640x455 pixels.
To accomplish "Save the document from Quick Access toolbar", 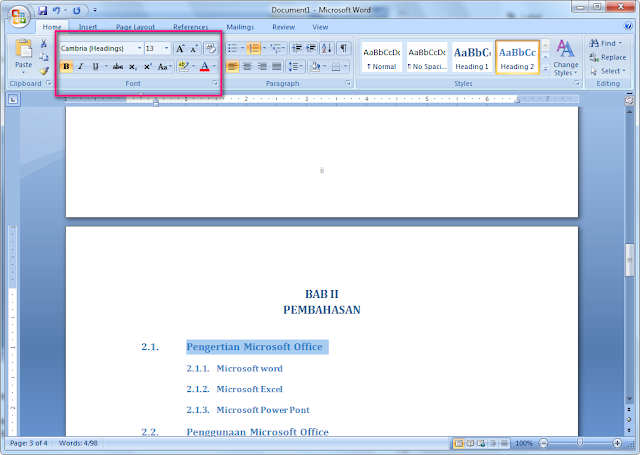I will pos(42,11).
